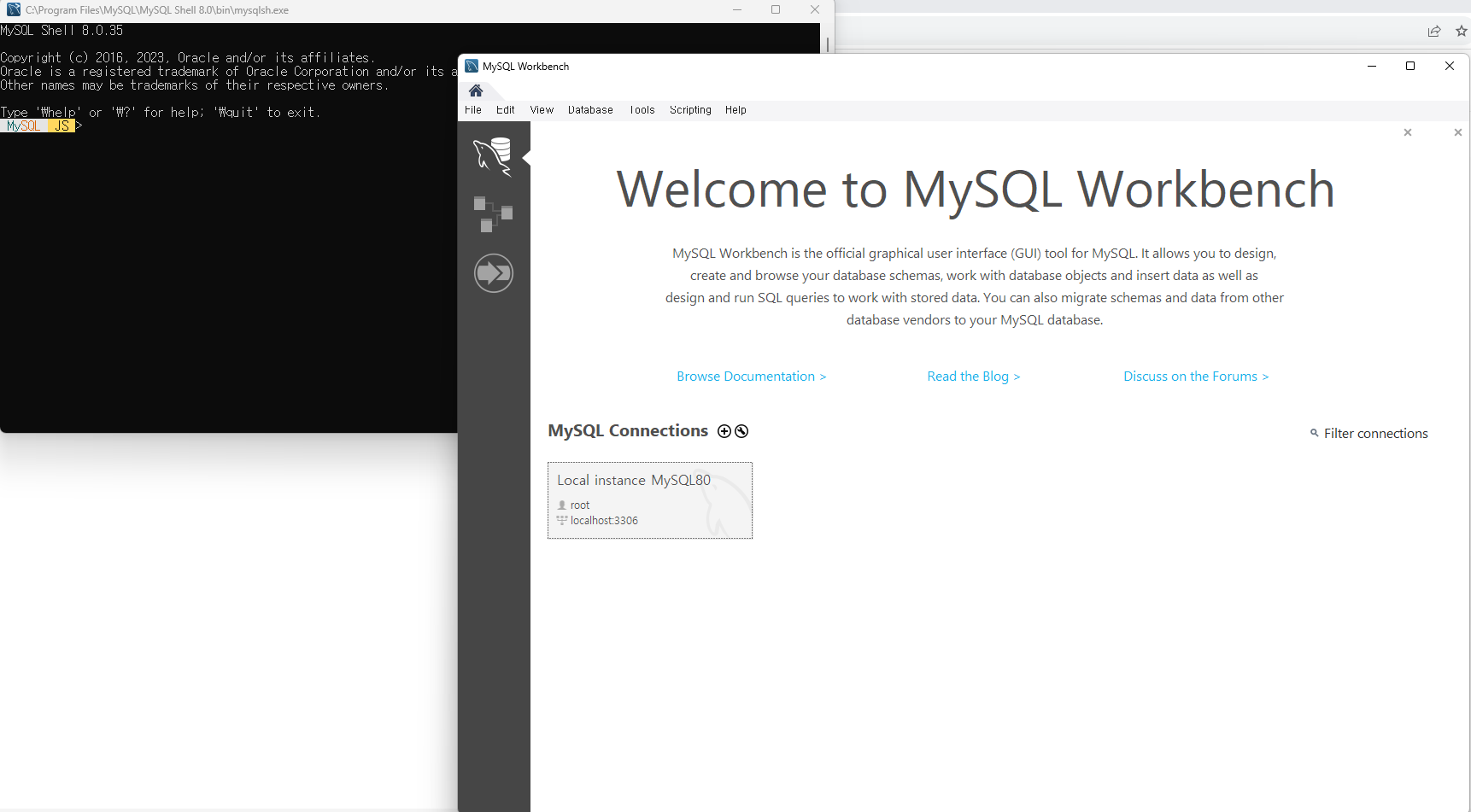Click the MySQL Shell window title icon
Viewport: 1471px width, 812px height.
click(x=14, y=9)
